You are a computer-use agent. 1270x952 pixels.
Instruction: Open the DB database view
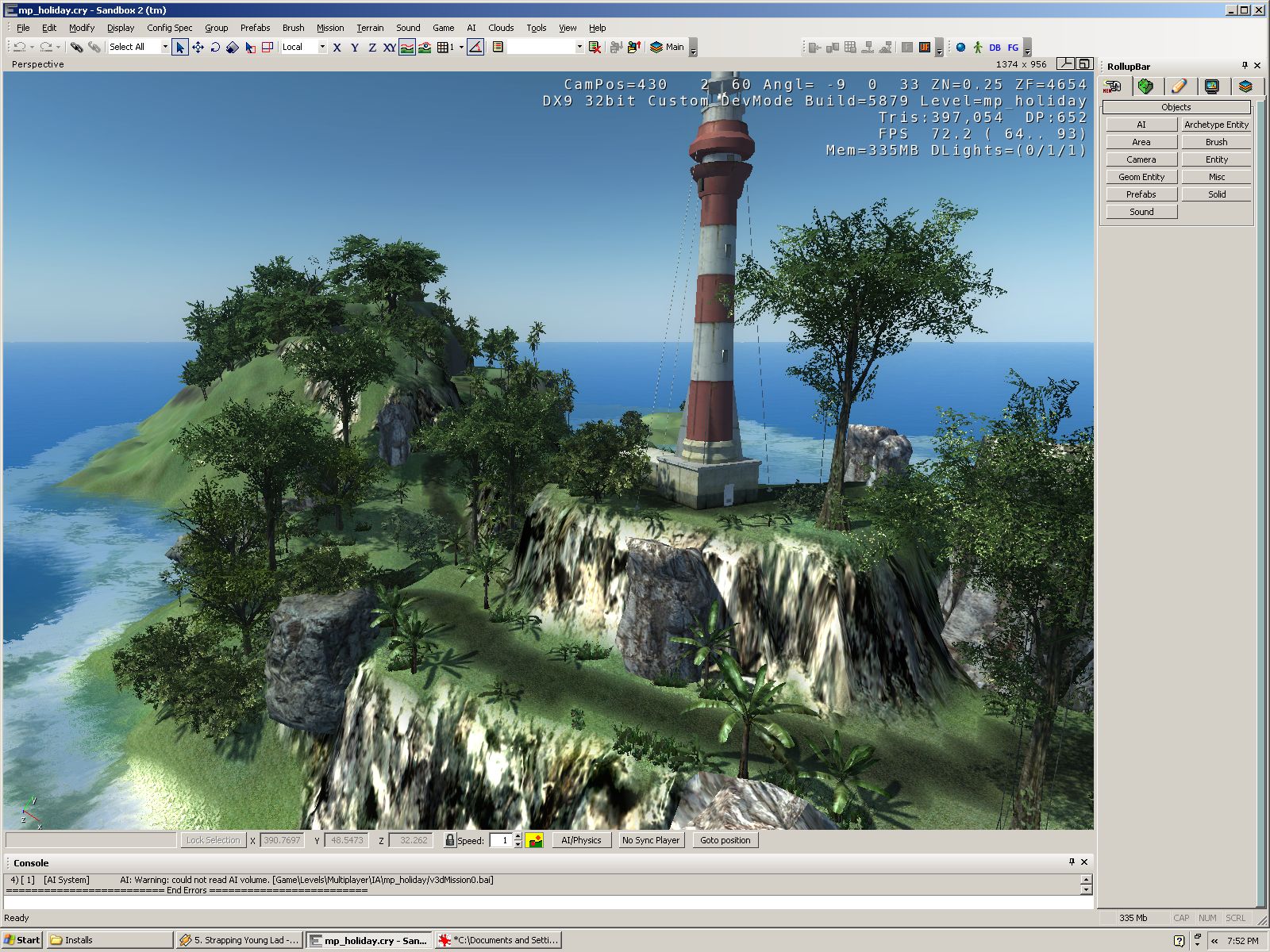click(995, 48)
